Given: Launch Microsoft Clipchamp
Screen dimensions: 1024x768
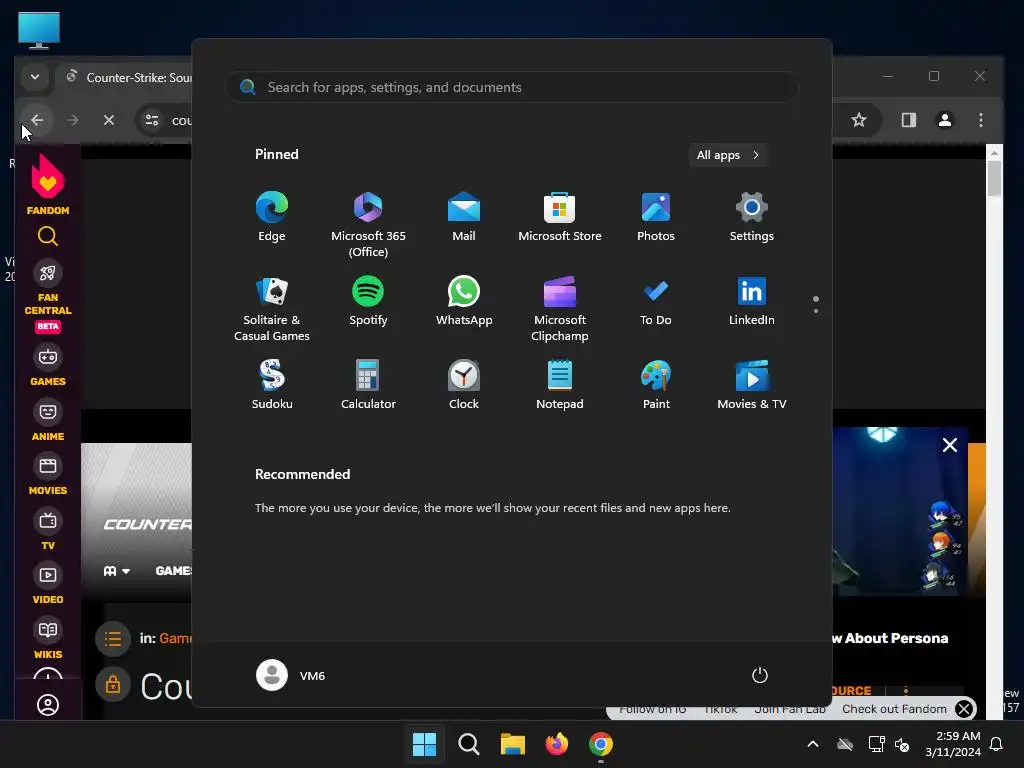Looking at the screenshot, I should 560,309.
